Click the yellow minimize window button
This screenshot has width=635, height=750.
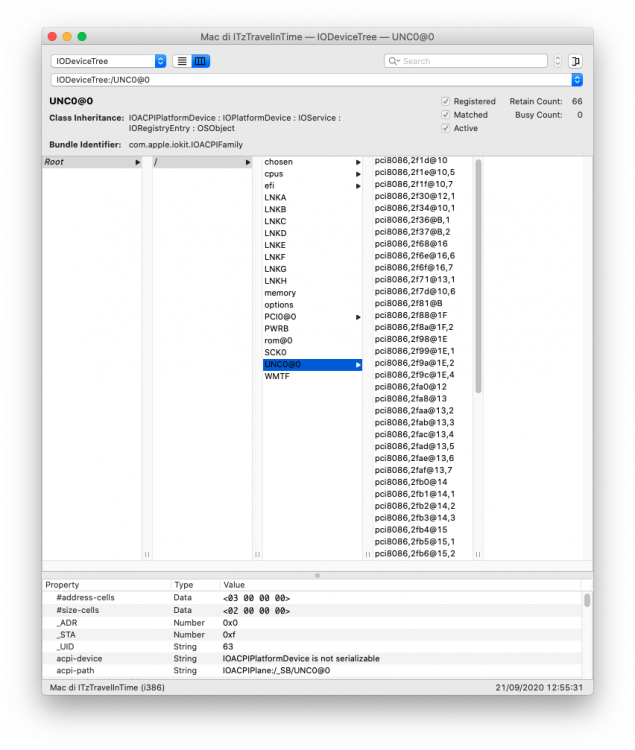click(x=67, y=37)
